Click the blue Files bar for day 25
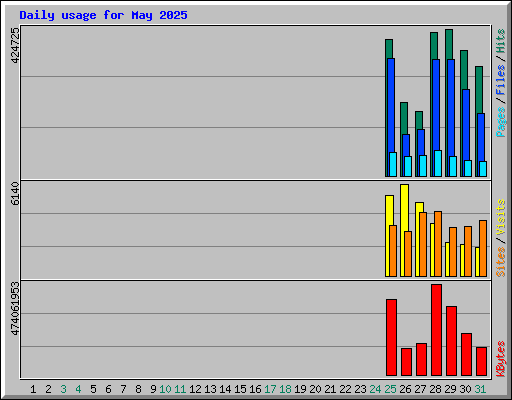The width and height of the screenshot is (512, 400). (x=391, y=105)
